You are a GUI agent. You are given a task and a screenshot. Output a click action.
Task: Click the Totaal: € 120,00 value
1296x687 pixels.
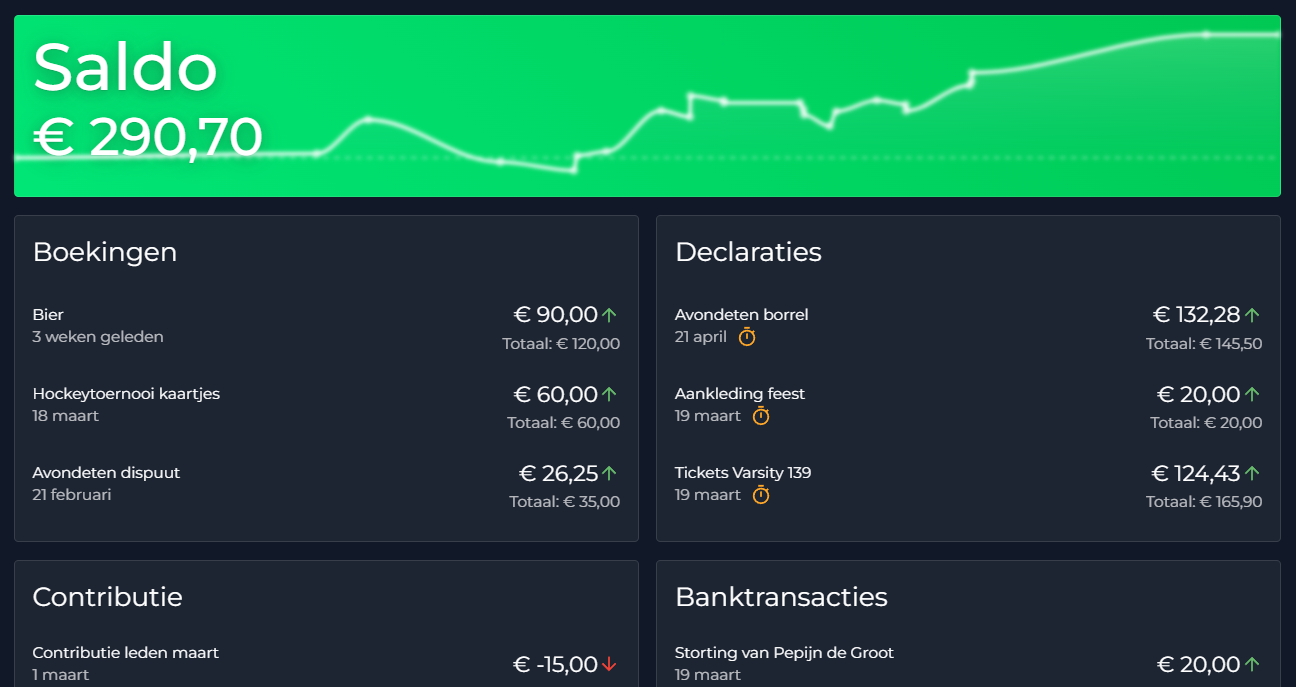pyautogui.click(x=561, y=344)
